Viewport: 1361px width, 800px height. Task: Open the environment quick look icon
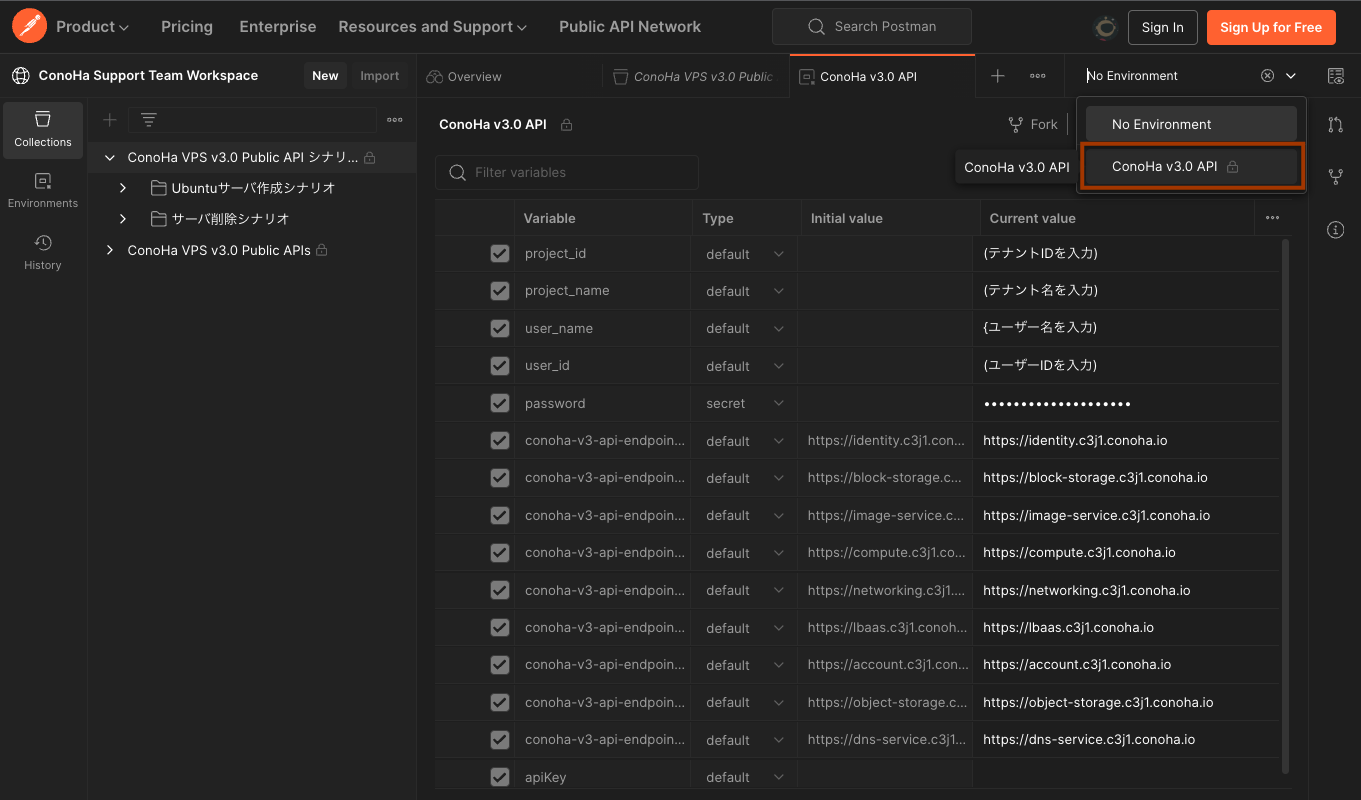1335,76
